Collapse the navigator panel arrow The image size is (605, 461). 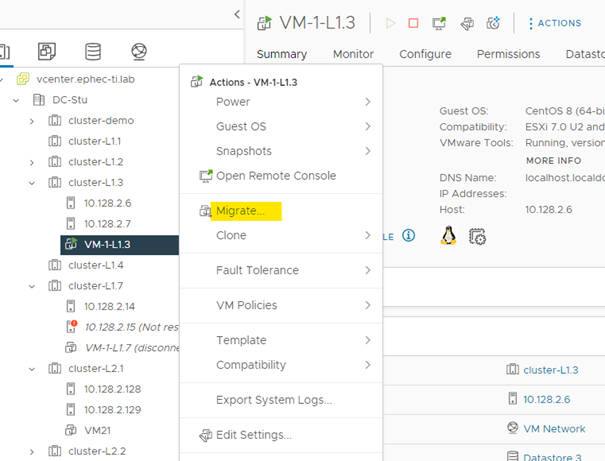click(237, 15)
